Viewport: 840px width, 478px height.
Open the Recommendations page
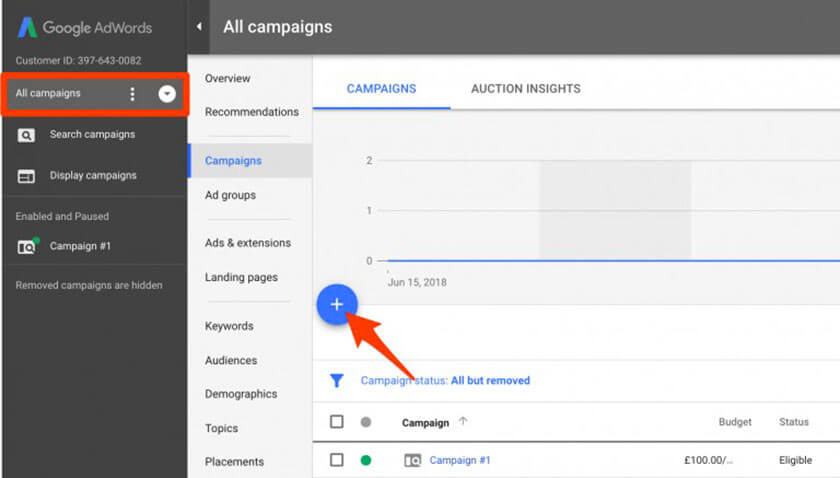tap(251, 112)
